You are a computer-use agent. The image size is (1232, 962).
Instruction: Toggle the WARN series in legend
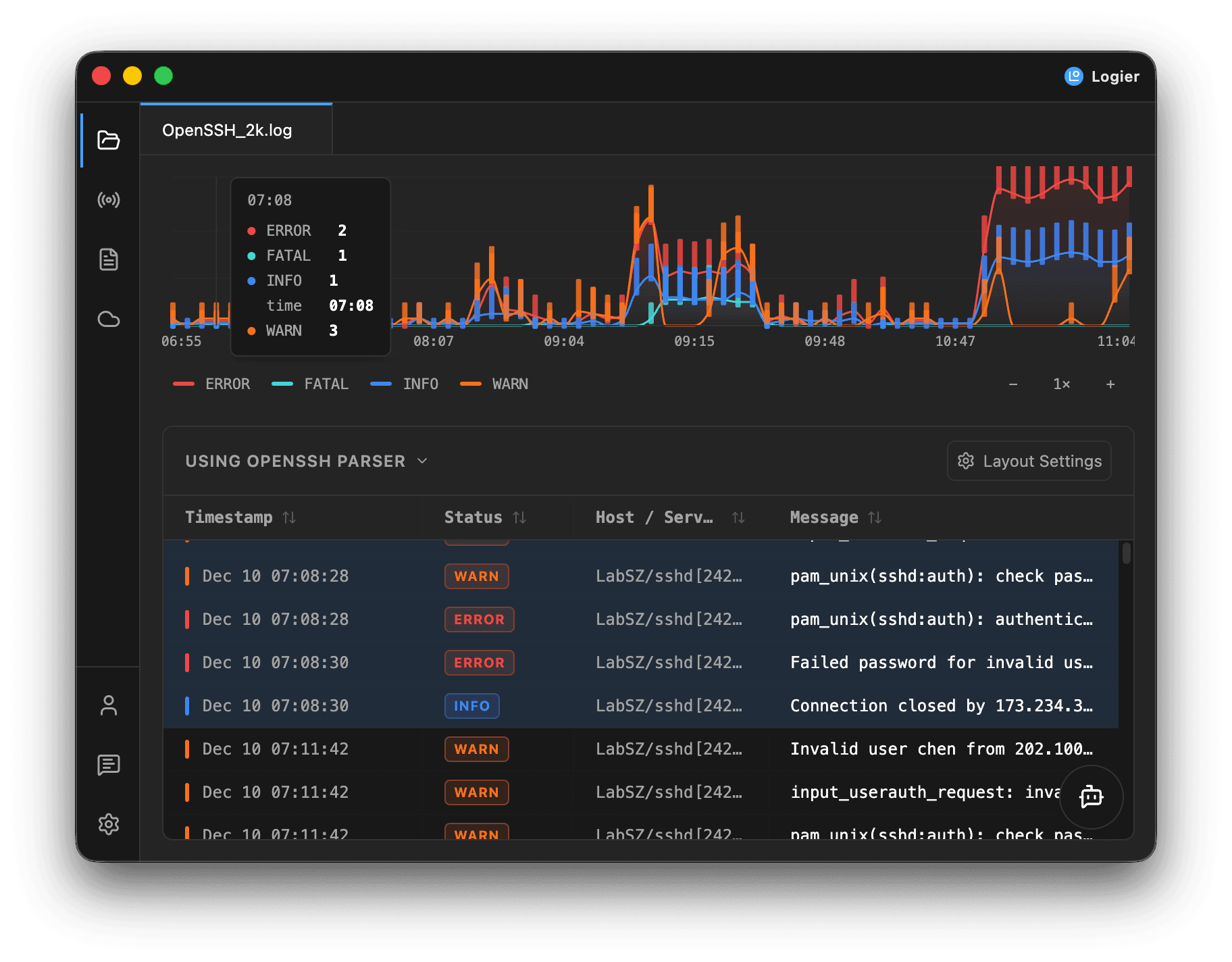pos(494,384)
